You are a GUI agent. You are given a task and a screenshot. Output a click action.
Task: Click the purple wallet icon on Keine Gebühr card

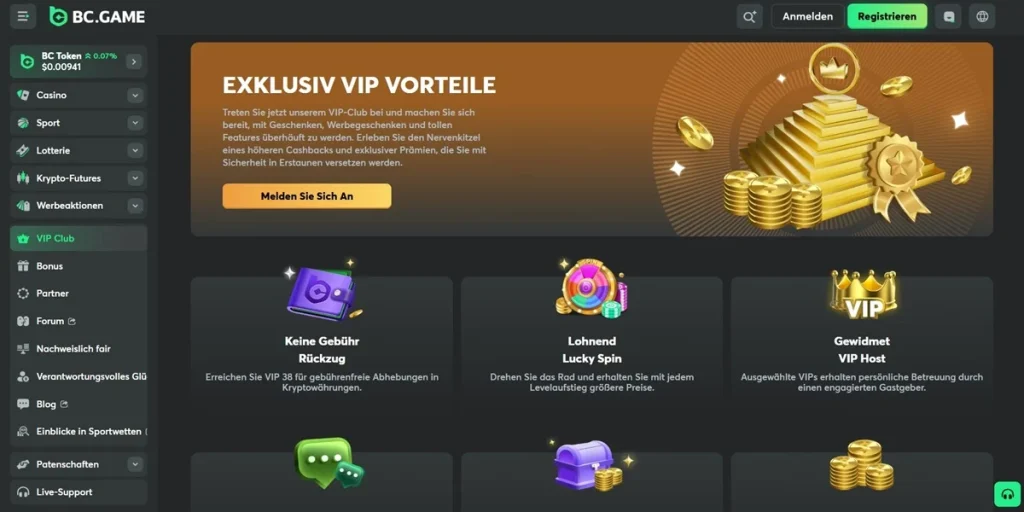pos(323,291)
